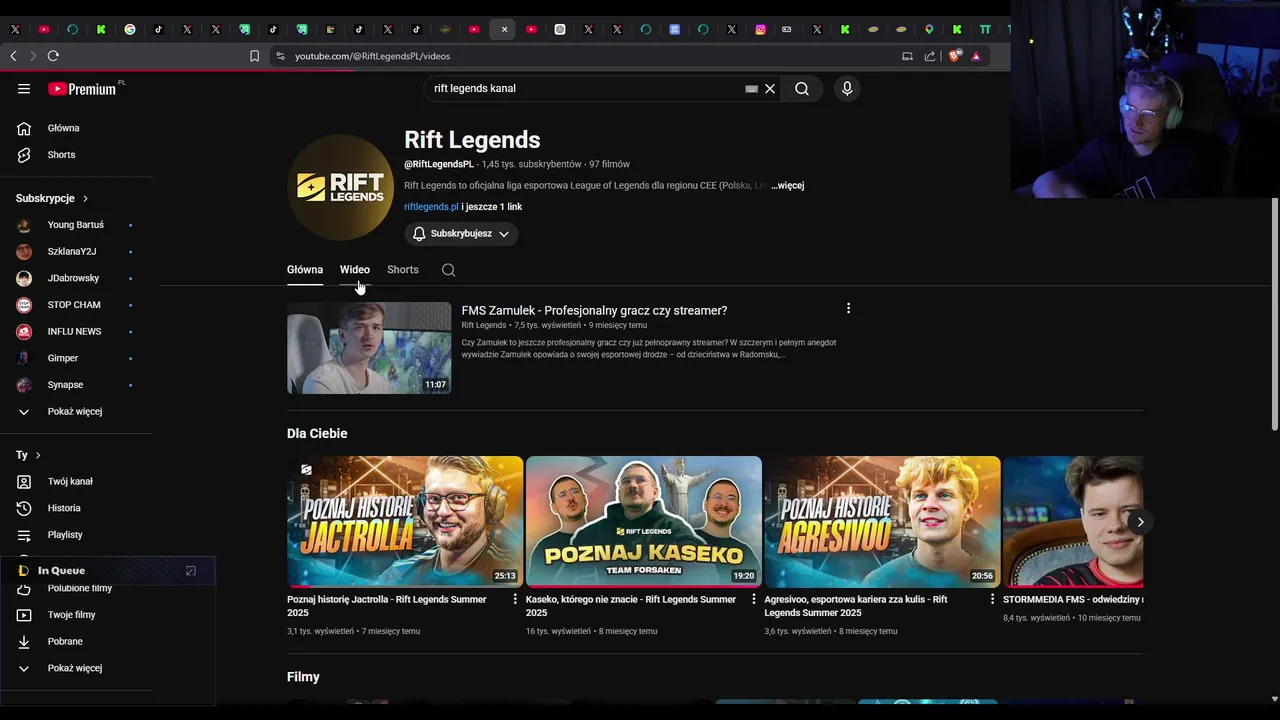The image size is (1280, 720).
Task: Open options for the FMS Zamulek video
Action: [848, 309]
